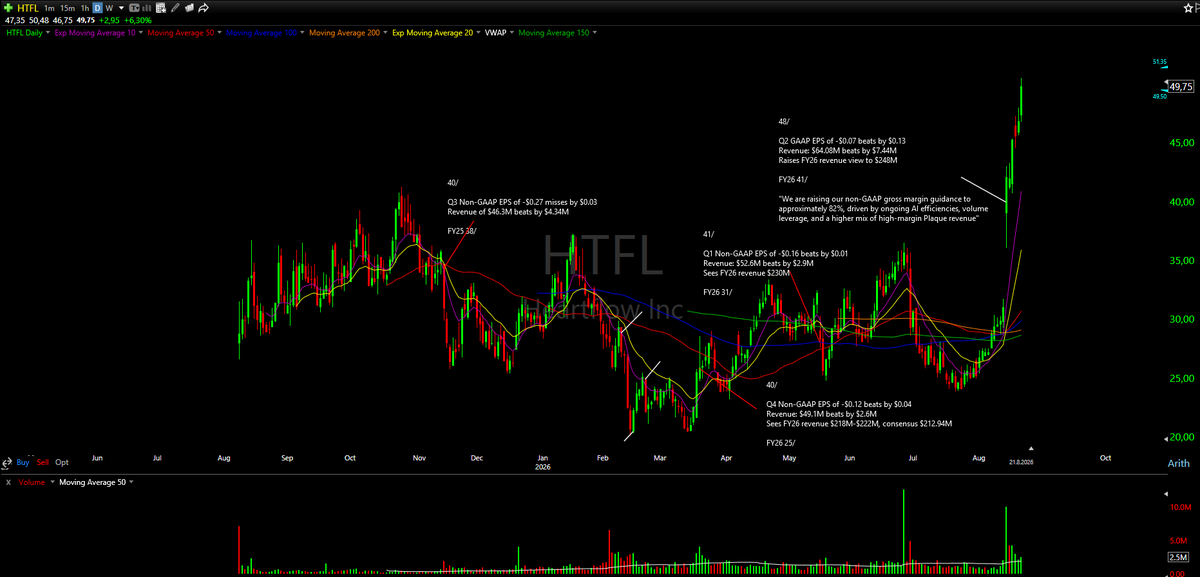Select the pencil drawing tool
The width and height of the screenshot is (1200, 577).
[175, 8]
